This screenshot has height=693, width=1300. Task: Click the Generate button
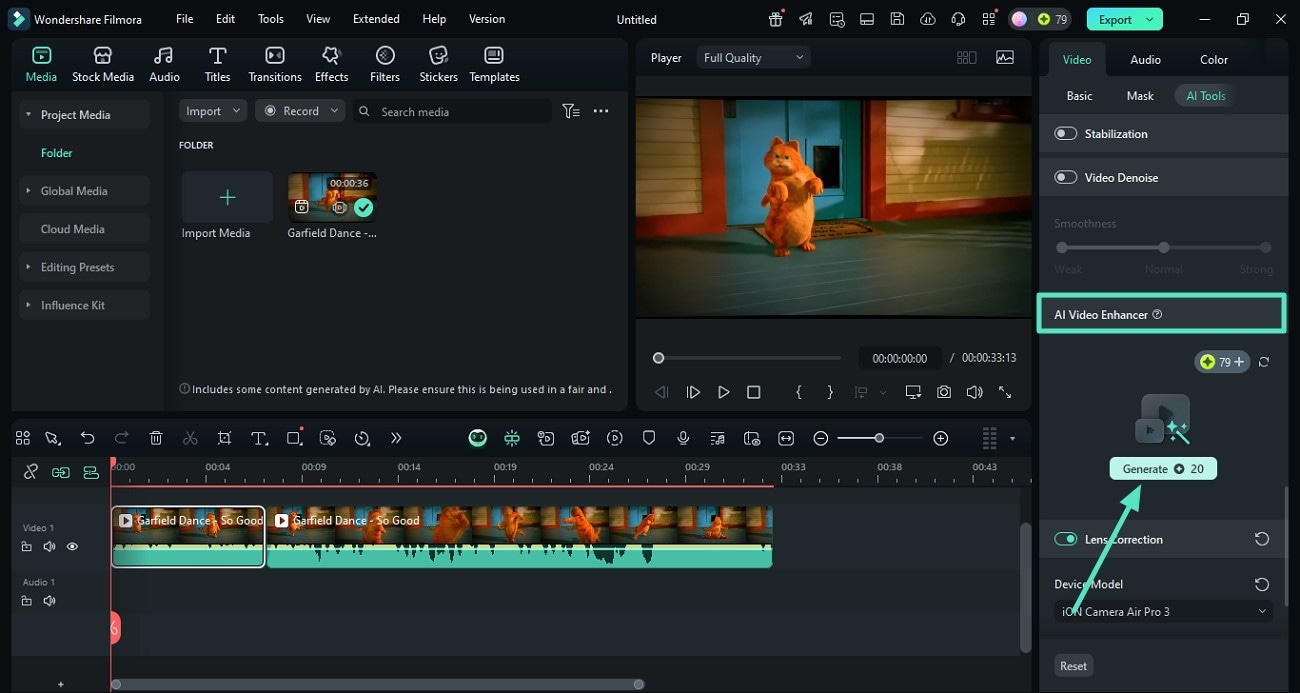point(1163,468)
